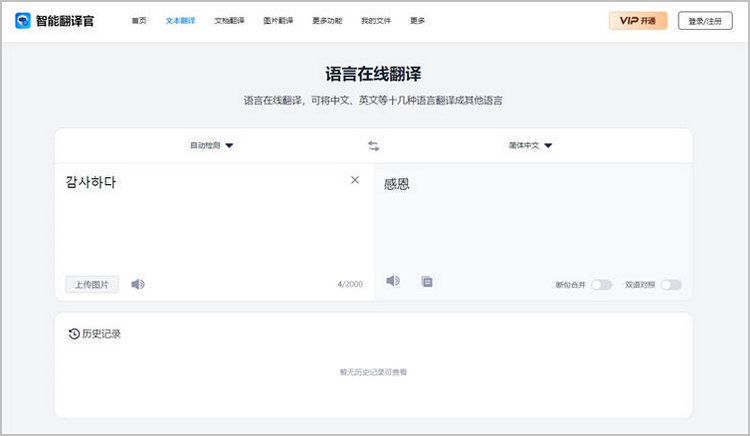Go to the 首页 tab
This screenshot has width=750, height=436.
pyautogui.click(x=139, y=21)
